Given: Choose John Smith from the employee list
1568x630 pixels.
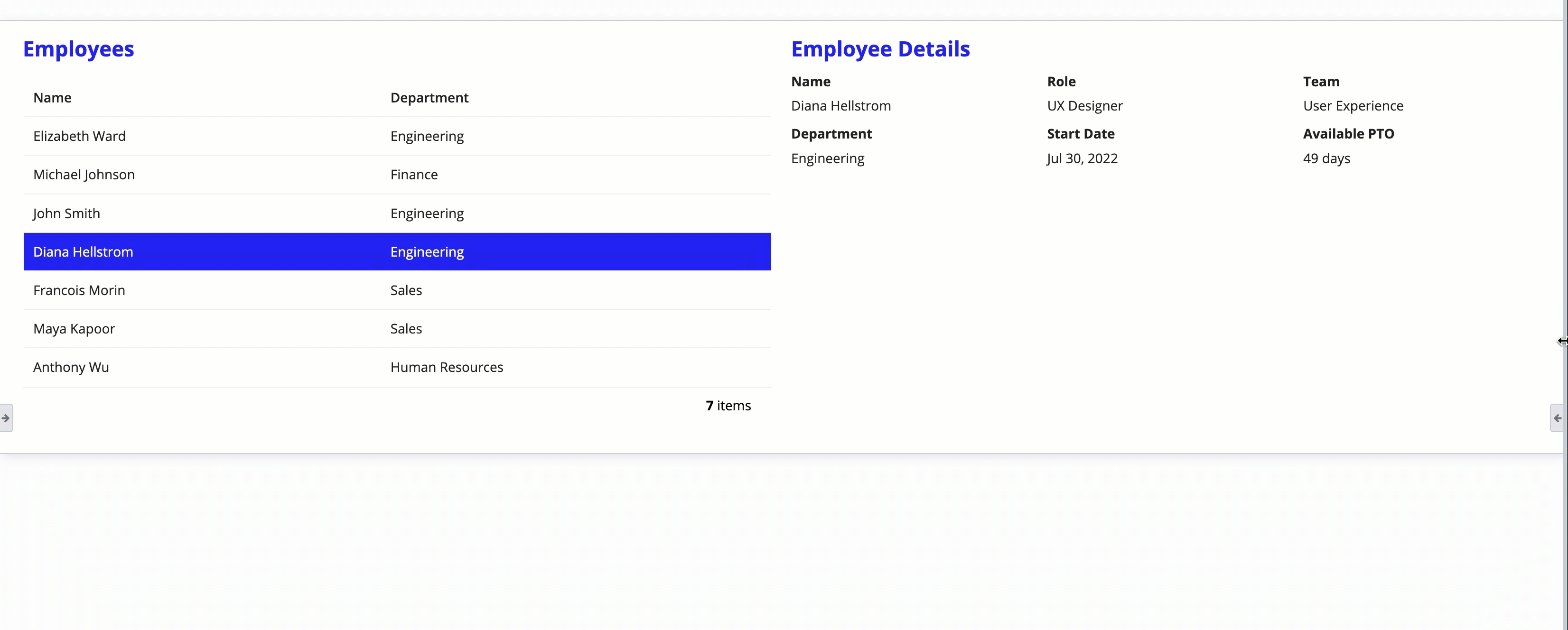Looking at the screenshot, I should pos(397,213).
